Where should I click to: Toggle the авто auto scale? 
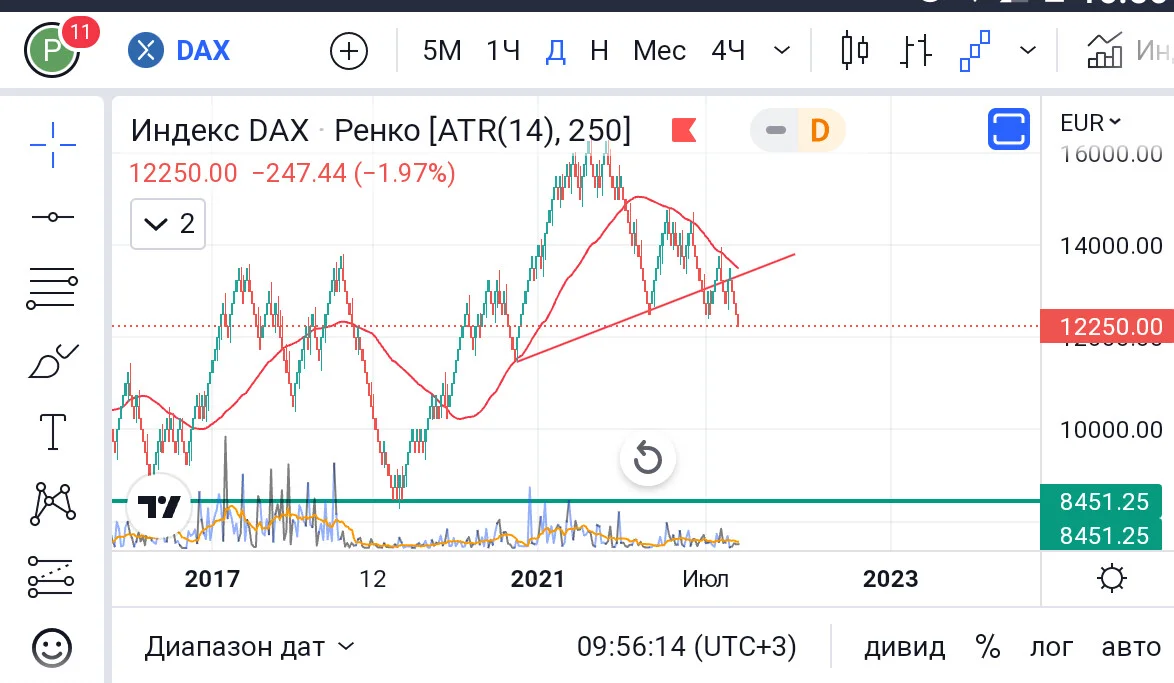click(x=1131, y=646)
